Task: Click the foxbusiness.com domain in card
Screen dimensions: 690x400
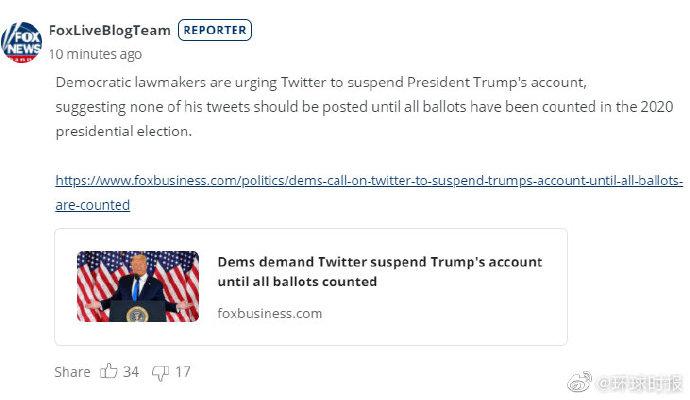Action: [269, 313]
